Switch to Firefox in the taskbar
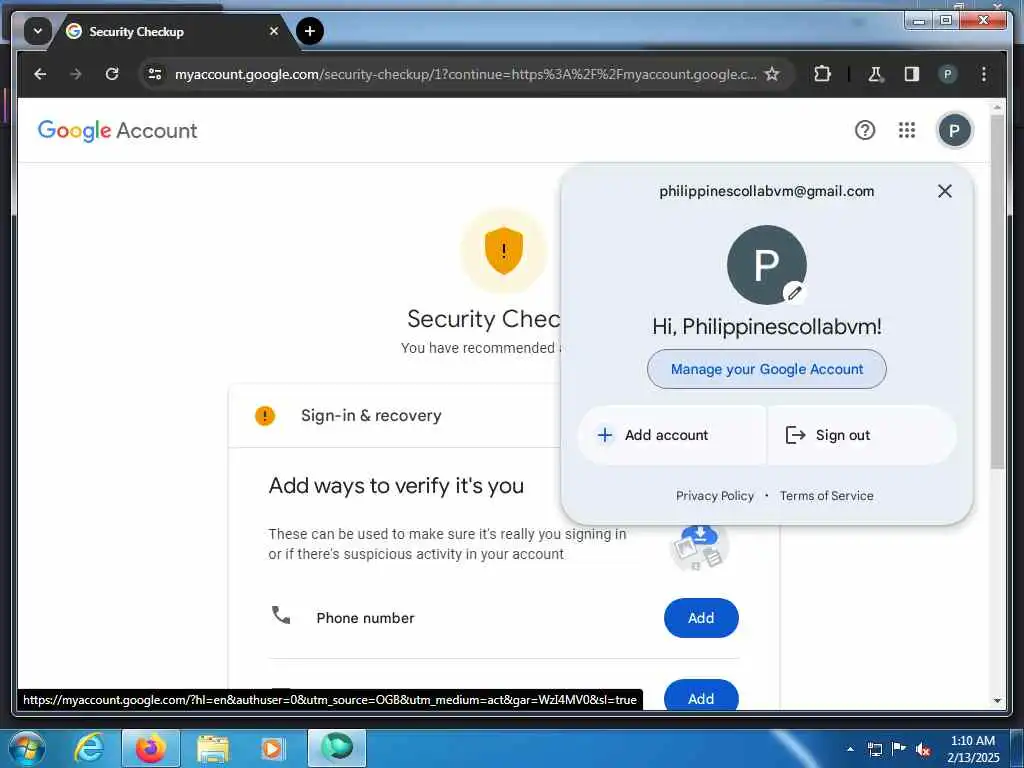1024x768 pixels. (x=150, y=748)
